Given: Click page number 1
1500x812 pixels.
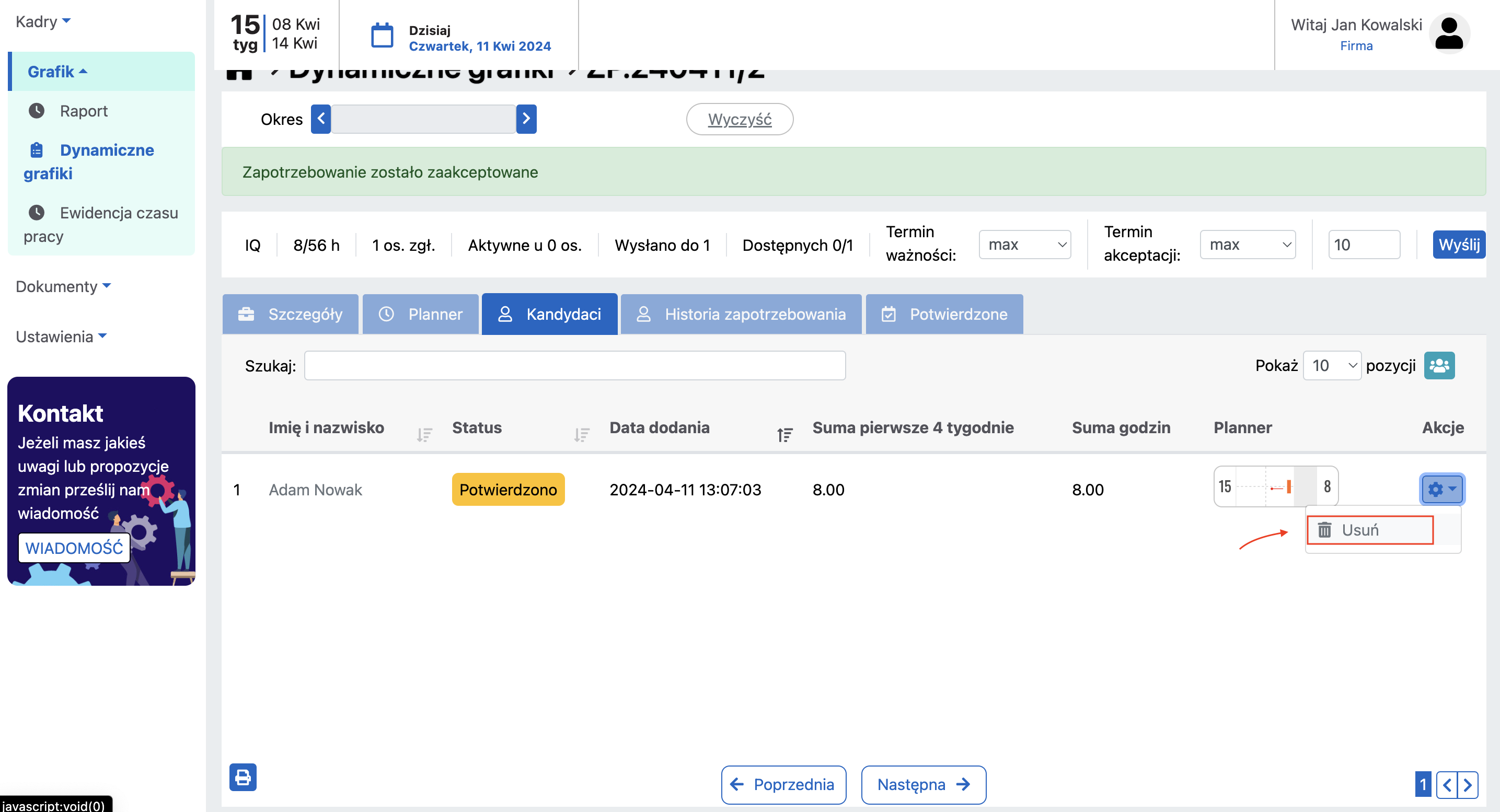Looking at the screenshot, I should 1423,784.
